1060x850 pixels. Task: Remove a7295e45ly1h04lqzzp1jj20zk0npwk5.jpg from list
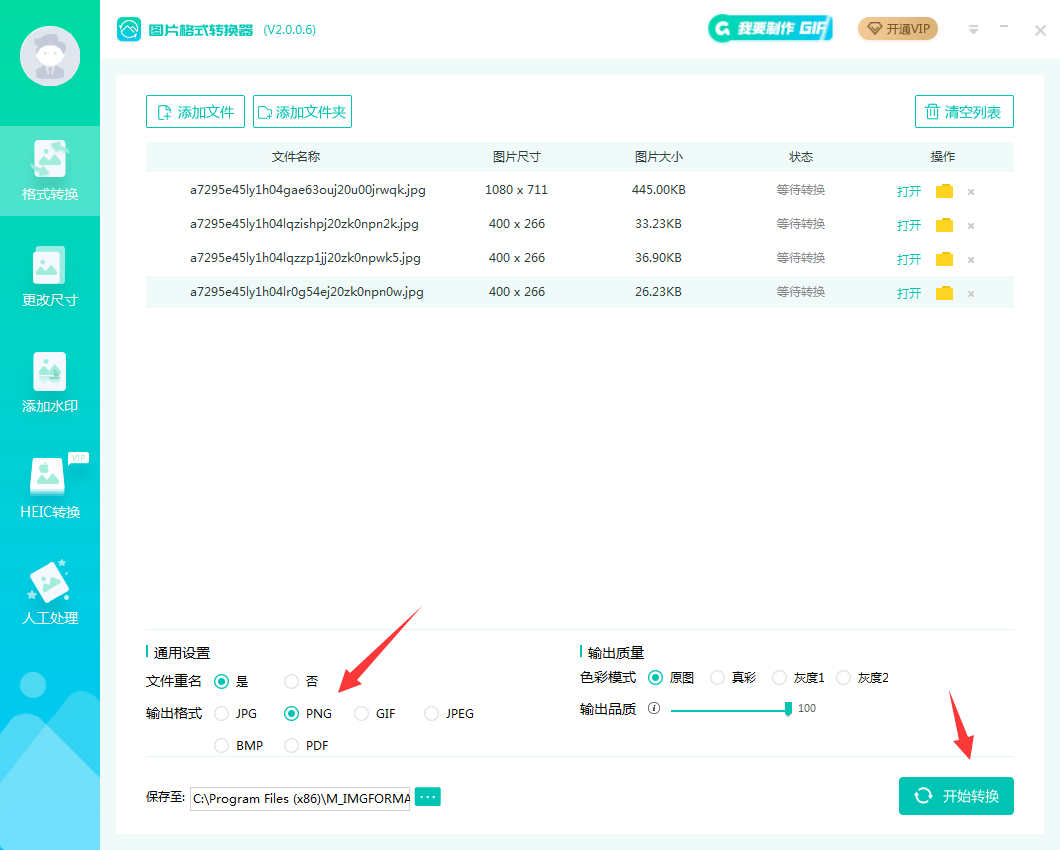click(971, 260)
